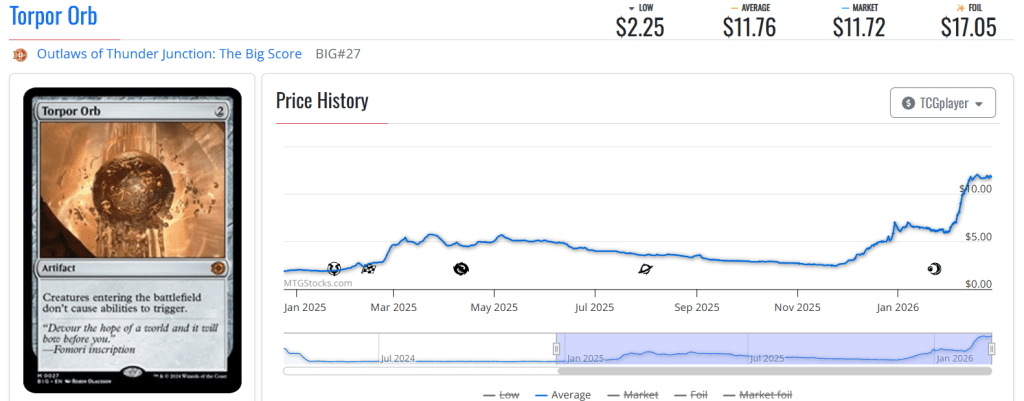Click the checkered flag set marker on chart

click(368, 268)
